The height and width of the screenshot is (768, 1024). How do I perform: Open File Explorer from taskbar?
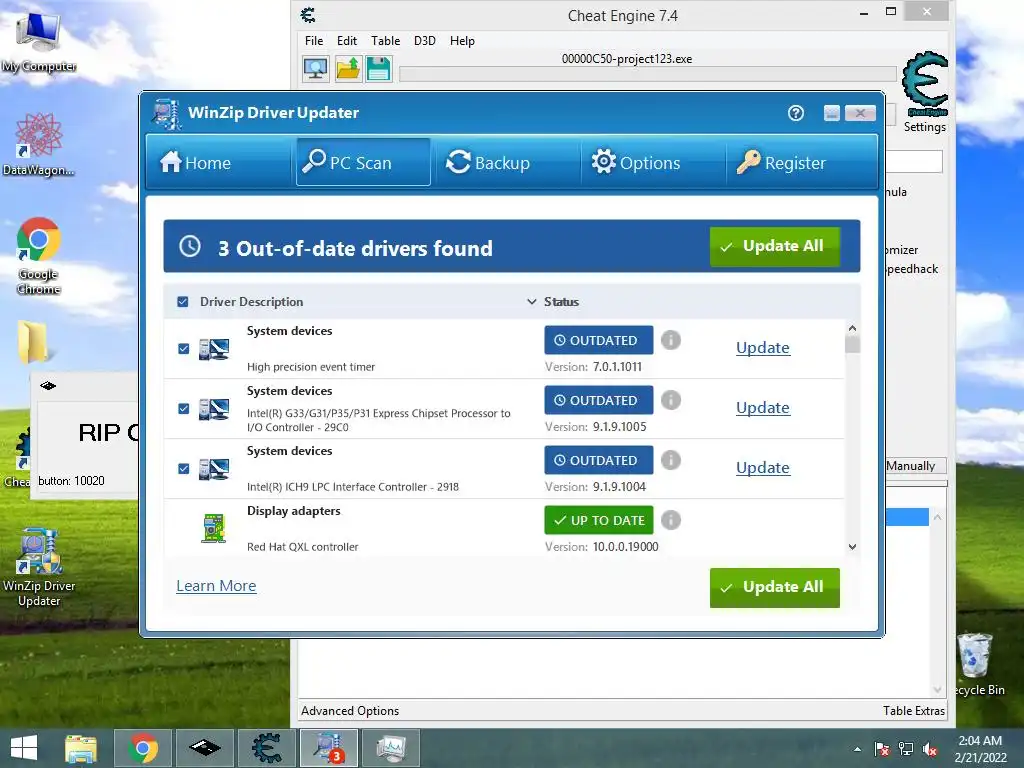click(x=81, y=748)
